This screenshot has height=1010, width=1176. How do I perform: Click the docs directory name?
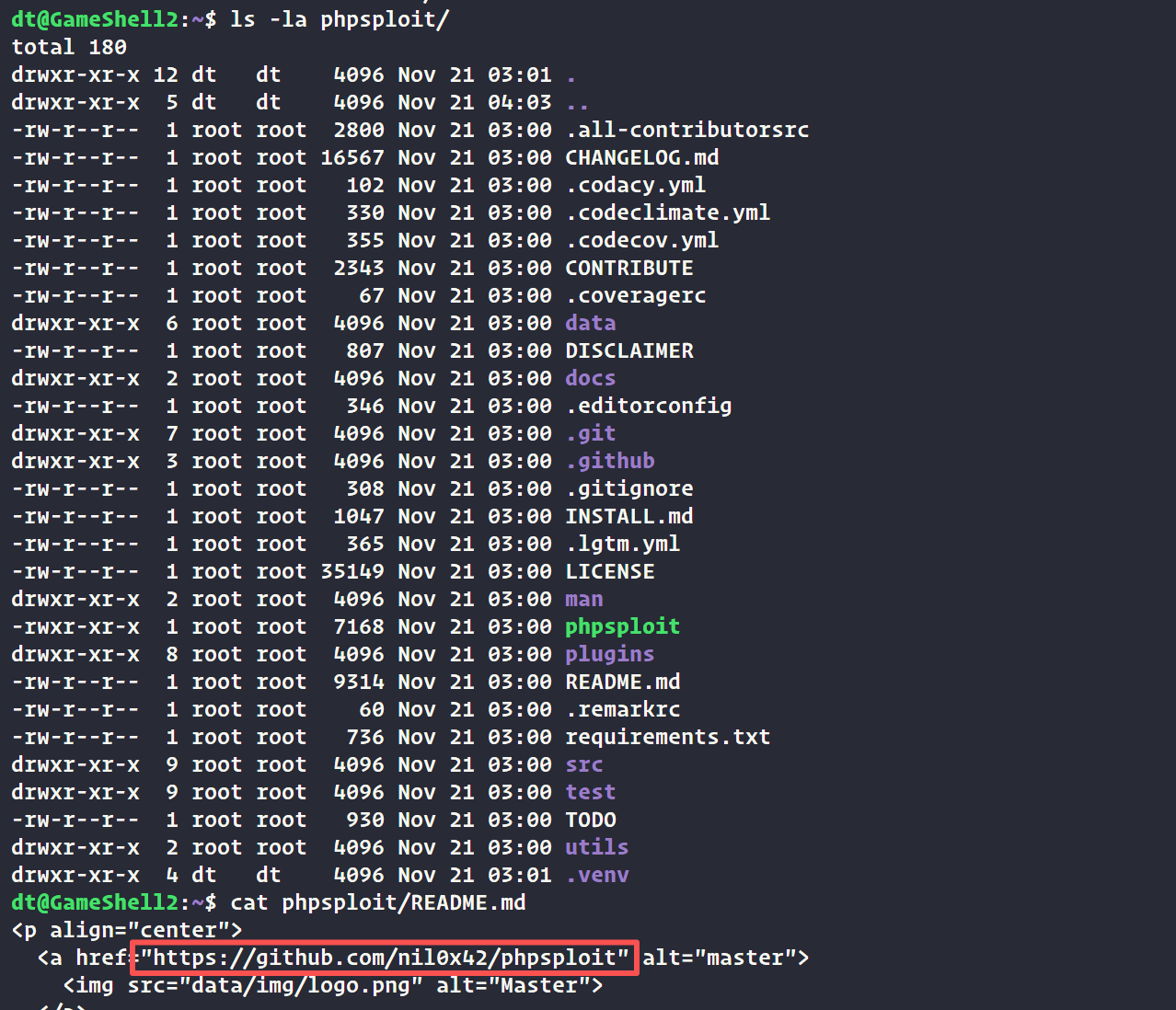click(x=590, y=379)
